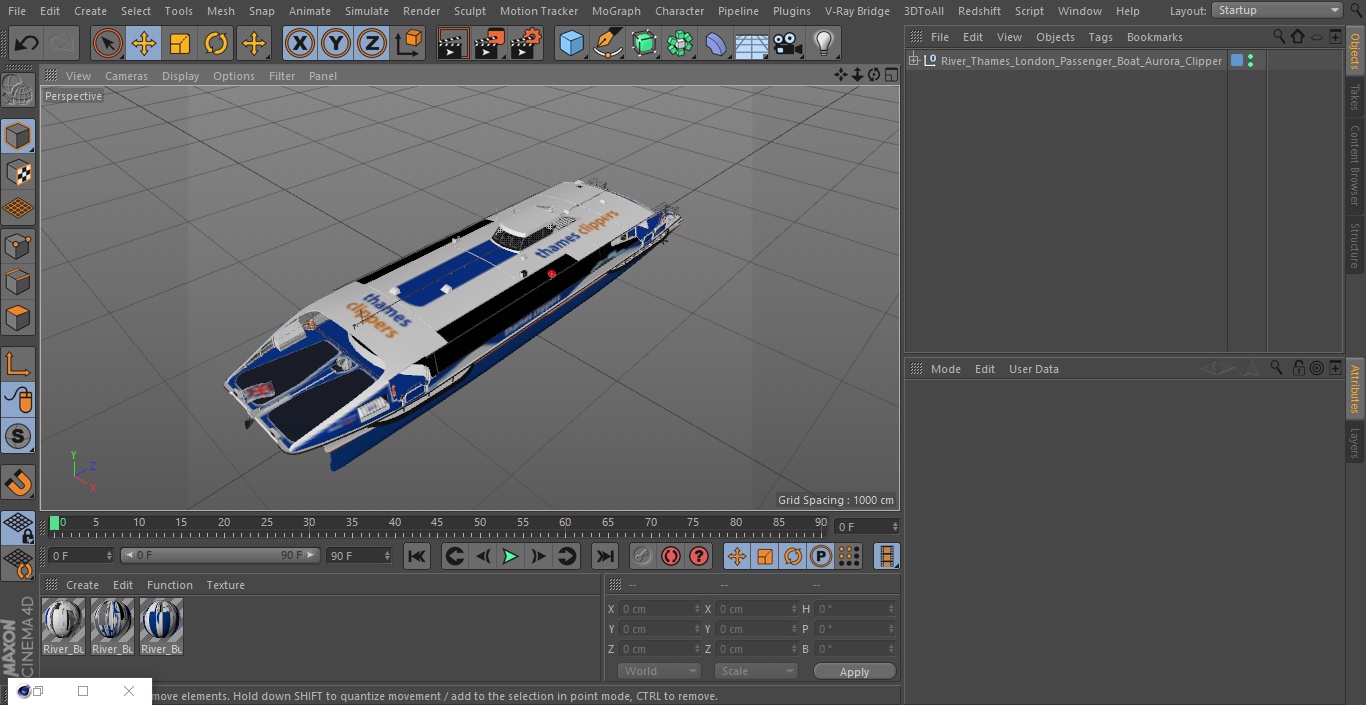1366x705 pixels.
Task: Enable the Workplane mode icon
Action: tap(18, 209)
